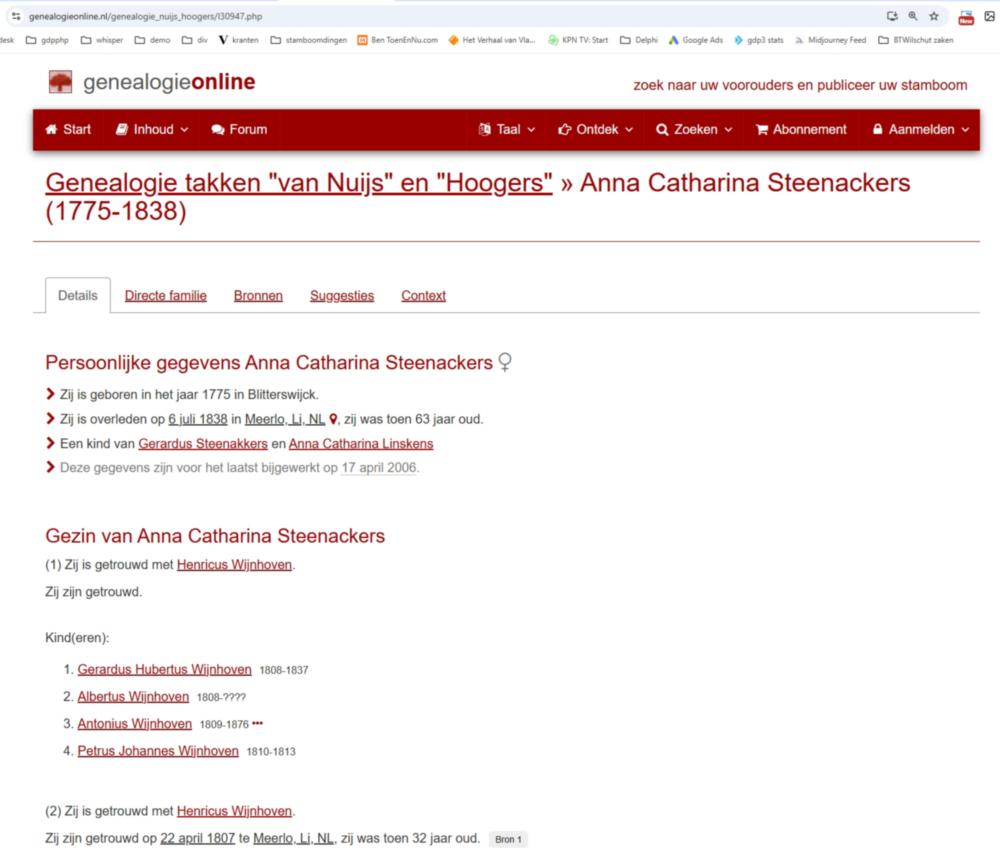Bookmark this page with the star icon
The width and height of the screenshot is (1000, 853).
(x=934, y=16)
